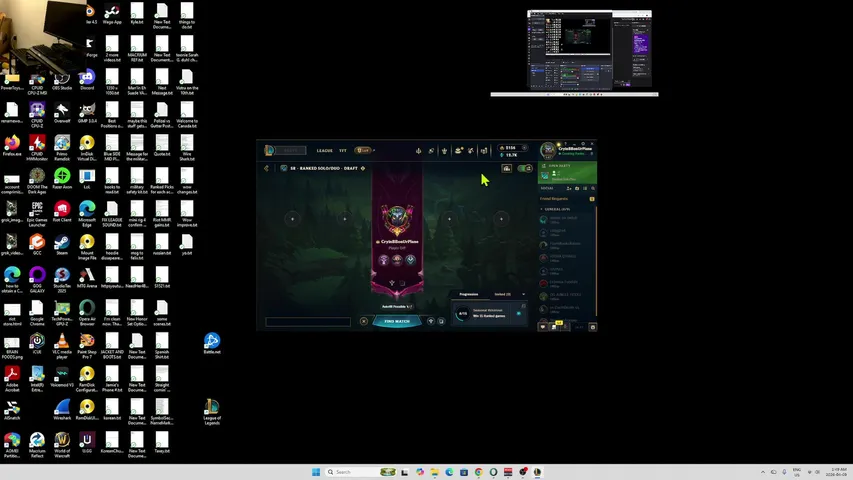Screen dimensions: 853x480
Task: Click the first summoner badge on banner
Action: tap(384, 260)
